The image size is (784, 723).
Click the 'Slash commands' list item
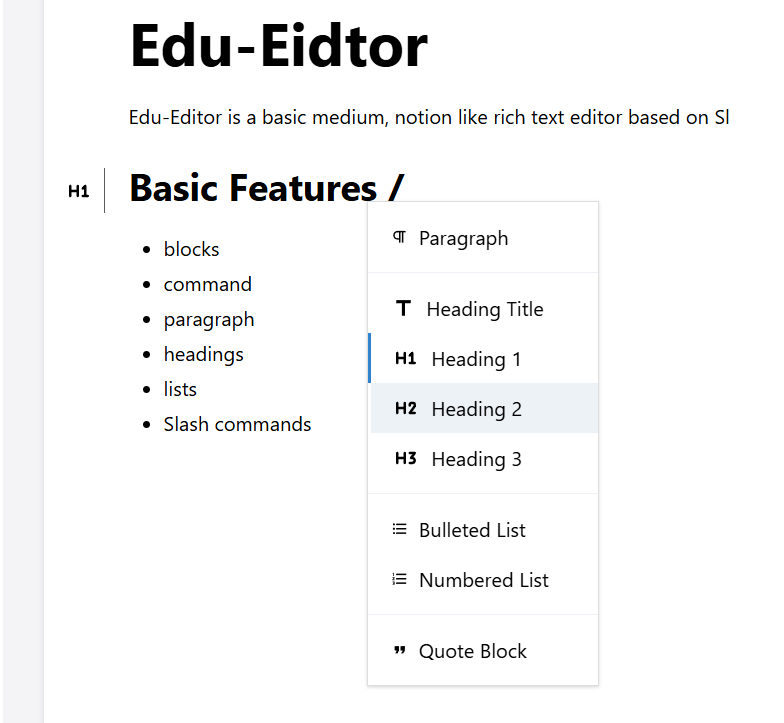(237, 424)
